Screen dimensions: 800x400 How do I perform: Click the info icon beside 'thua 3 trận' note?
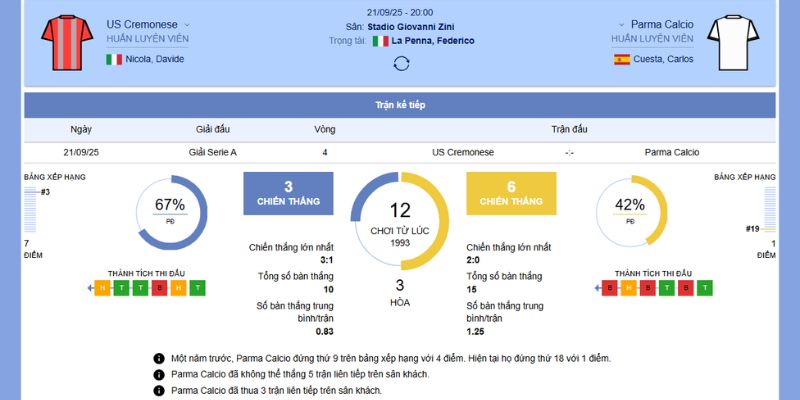158,390
